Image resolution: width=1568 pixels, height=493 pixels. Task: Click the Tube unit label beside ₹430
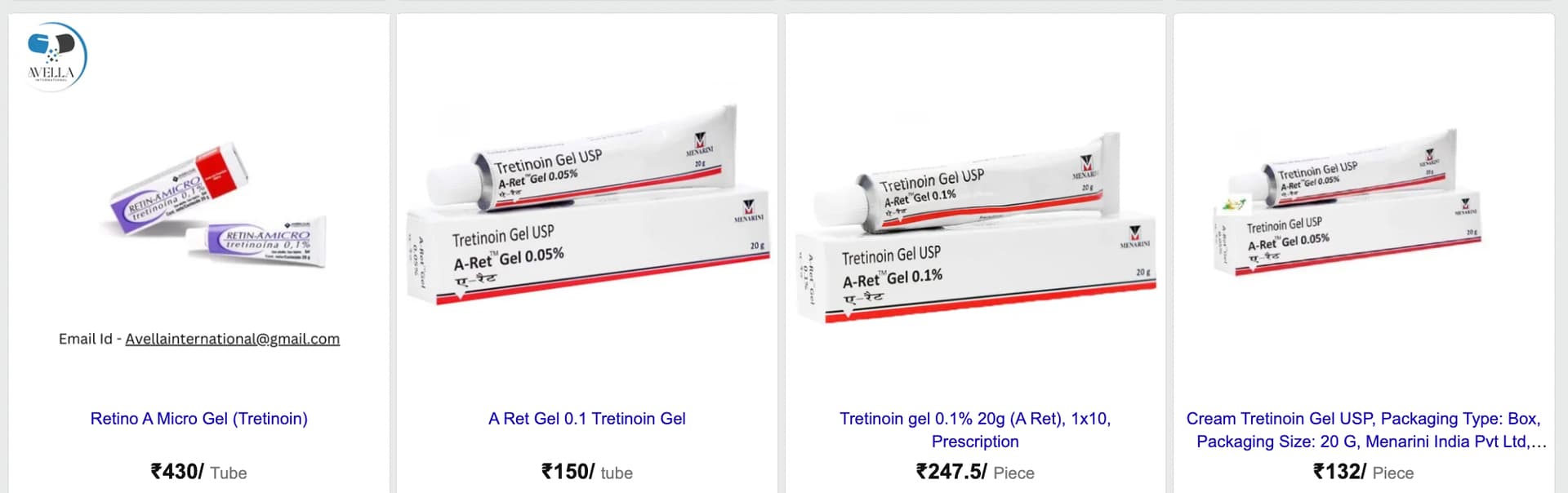point(229,473)
